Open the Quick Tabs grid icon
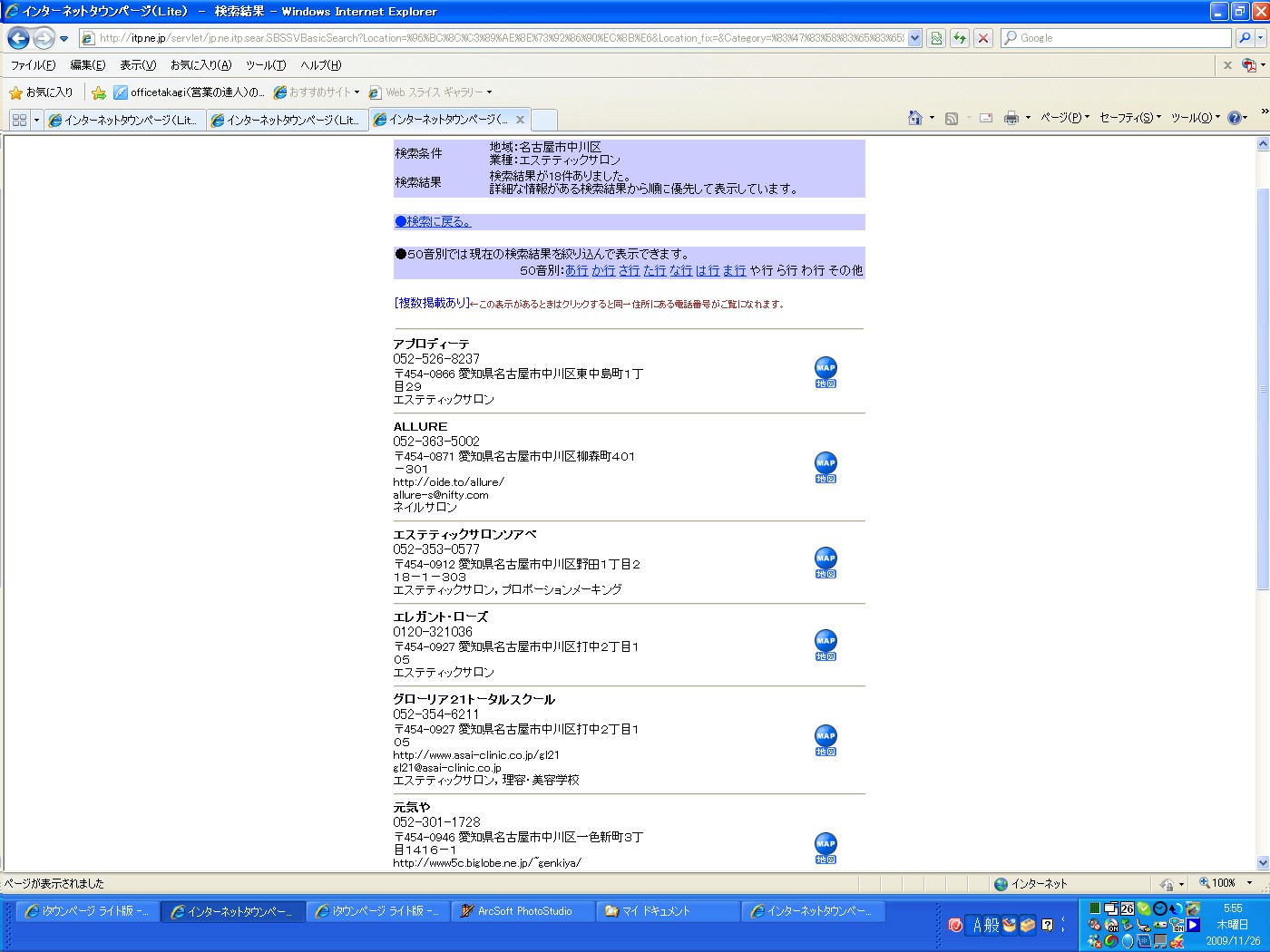Viewport: 1270px width, 952px height. (19, 120)
